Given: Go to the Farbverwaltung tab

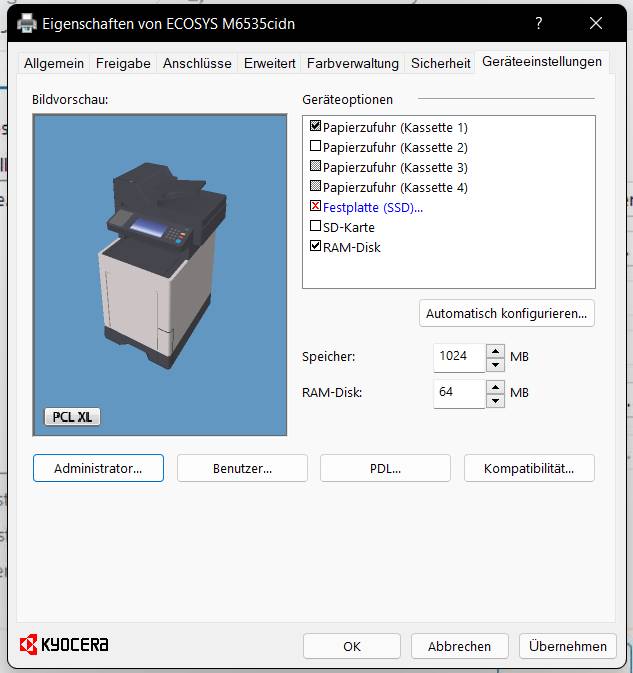Looking at the screenshot, I should 353,64.
